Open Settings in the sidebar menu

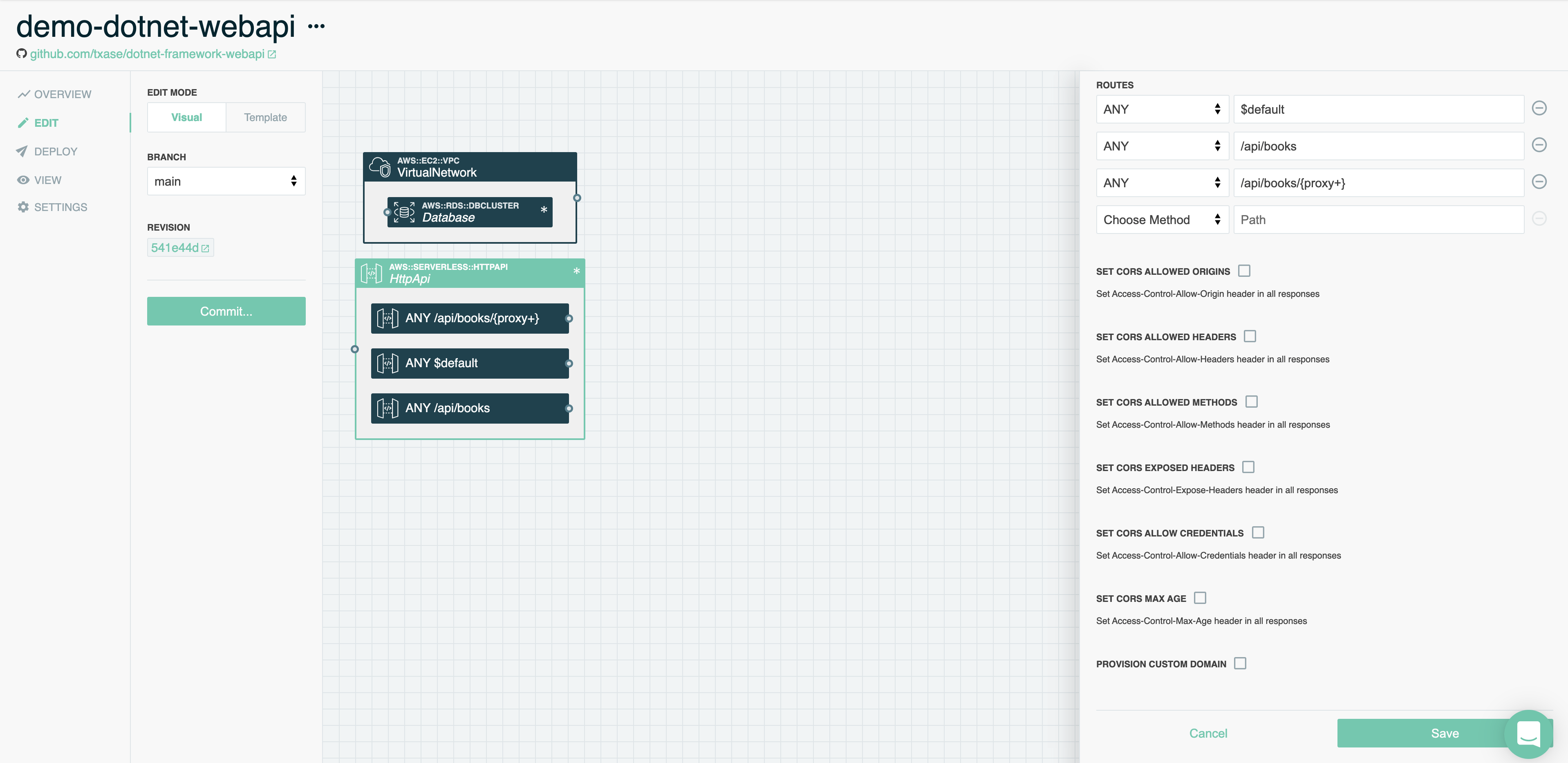tap(52, 207)
